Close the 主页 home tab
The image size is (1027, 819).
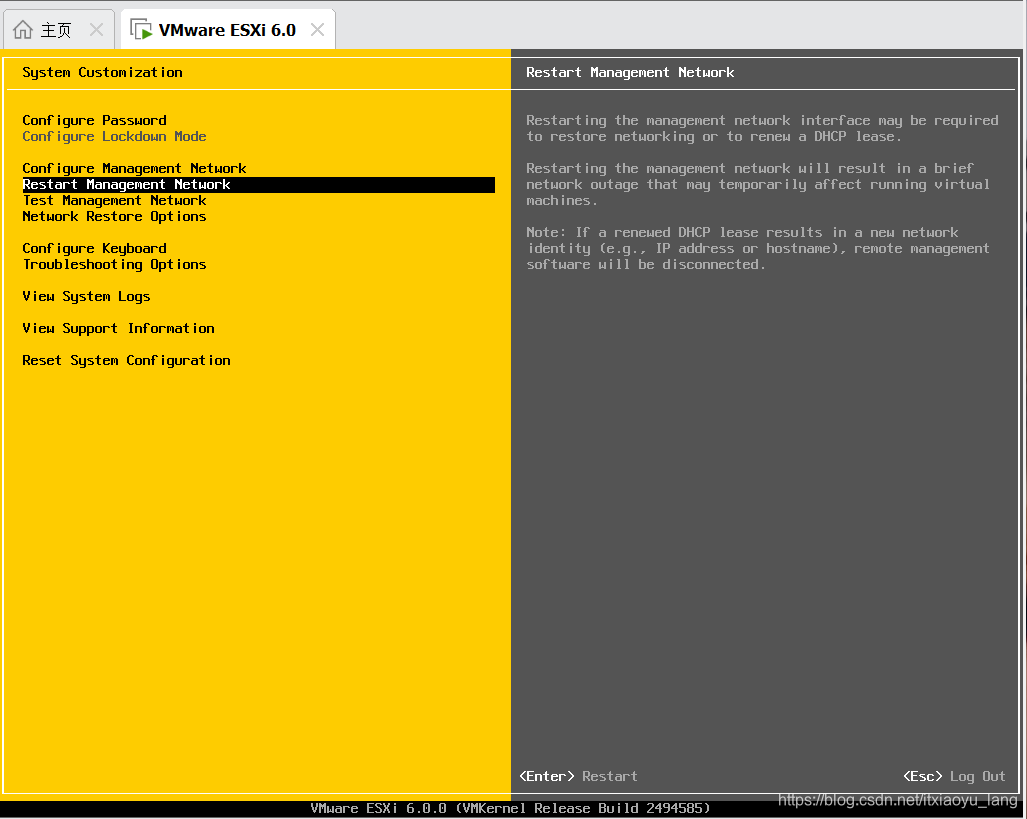coord(96,29)
